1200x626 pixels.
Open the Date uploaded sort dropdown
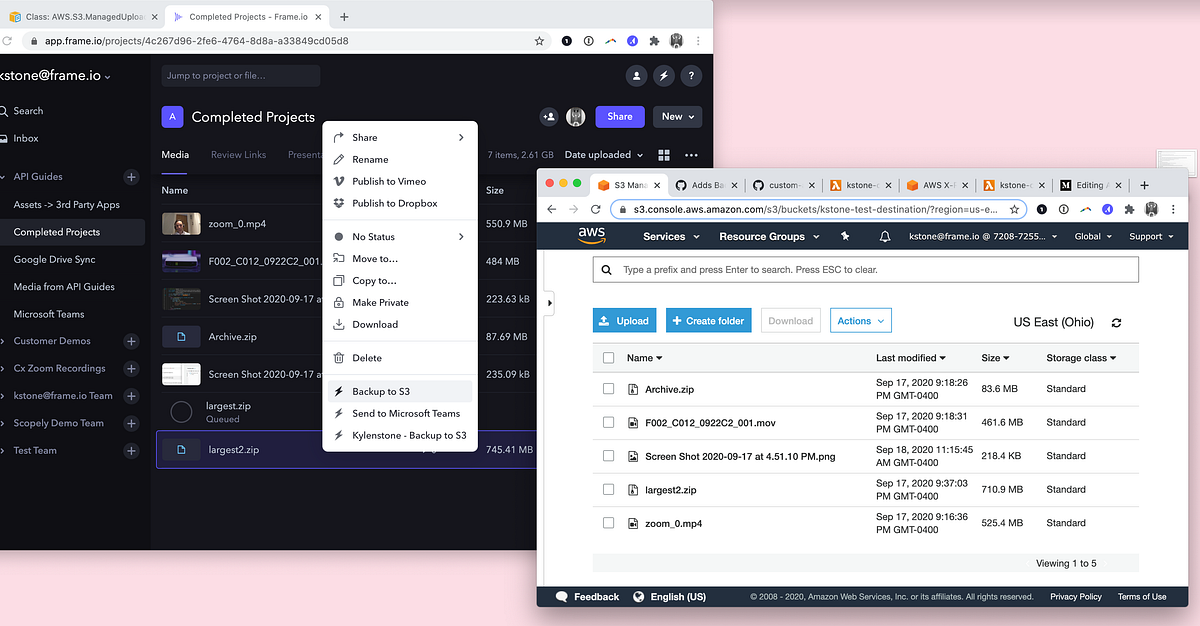pyautogui.click(x=600, y=153)
